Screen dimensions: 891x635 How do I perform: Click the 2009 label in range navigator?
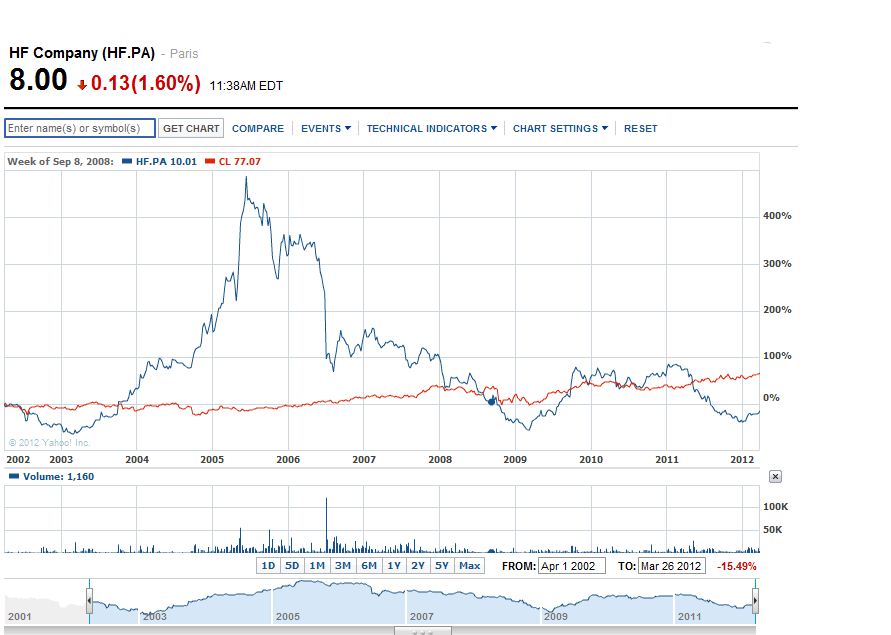pyautogui.click(x=555, y=616)
